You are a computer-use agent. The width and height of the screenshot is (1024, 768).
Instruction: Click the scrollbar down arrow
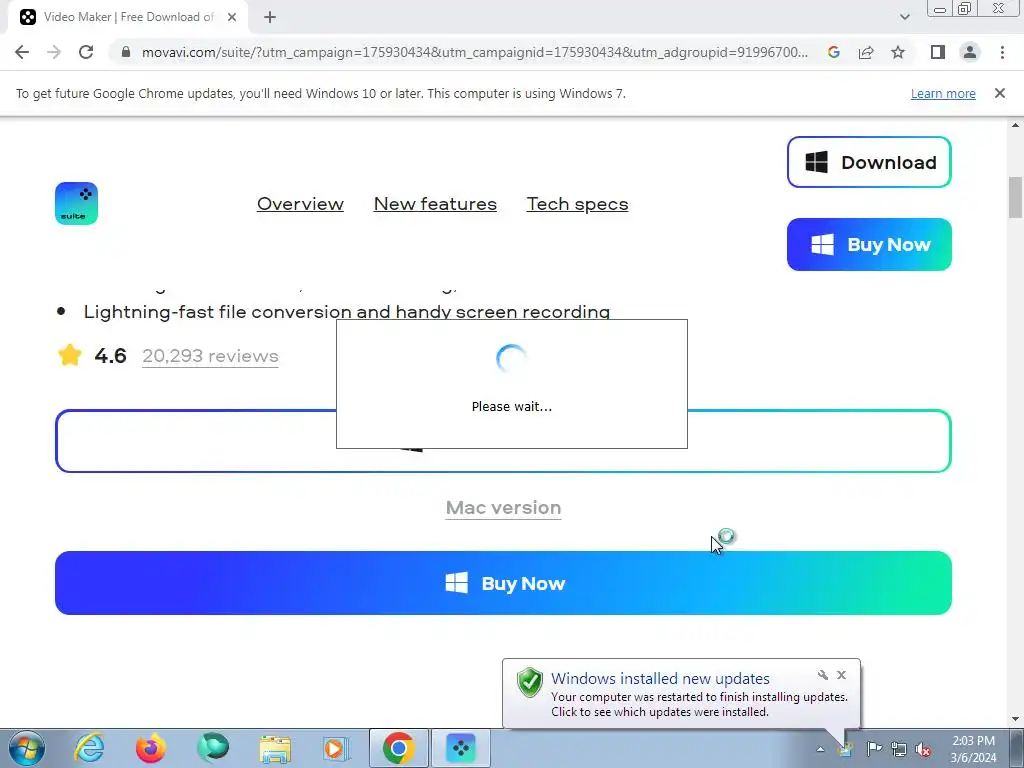tap(1015, 719)
